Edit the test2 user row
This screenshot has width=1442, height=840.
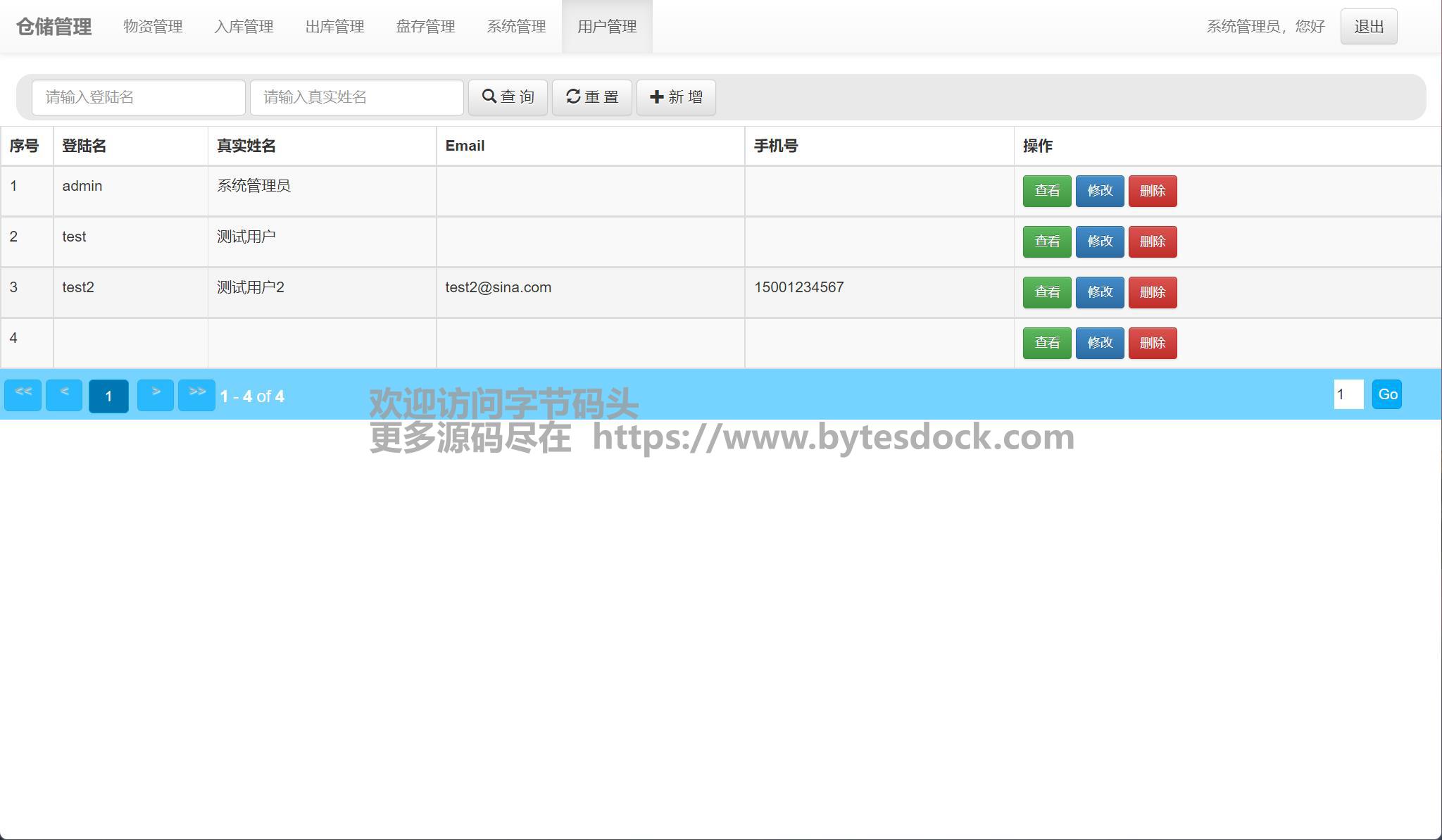click(1099, 292)
